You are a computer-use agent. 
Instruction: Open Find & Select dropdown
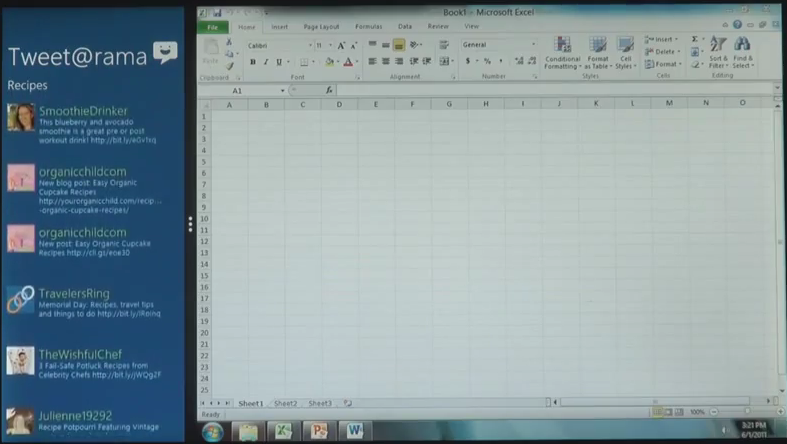tap(743, 52)
